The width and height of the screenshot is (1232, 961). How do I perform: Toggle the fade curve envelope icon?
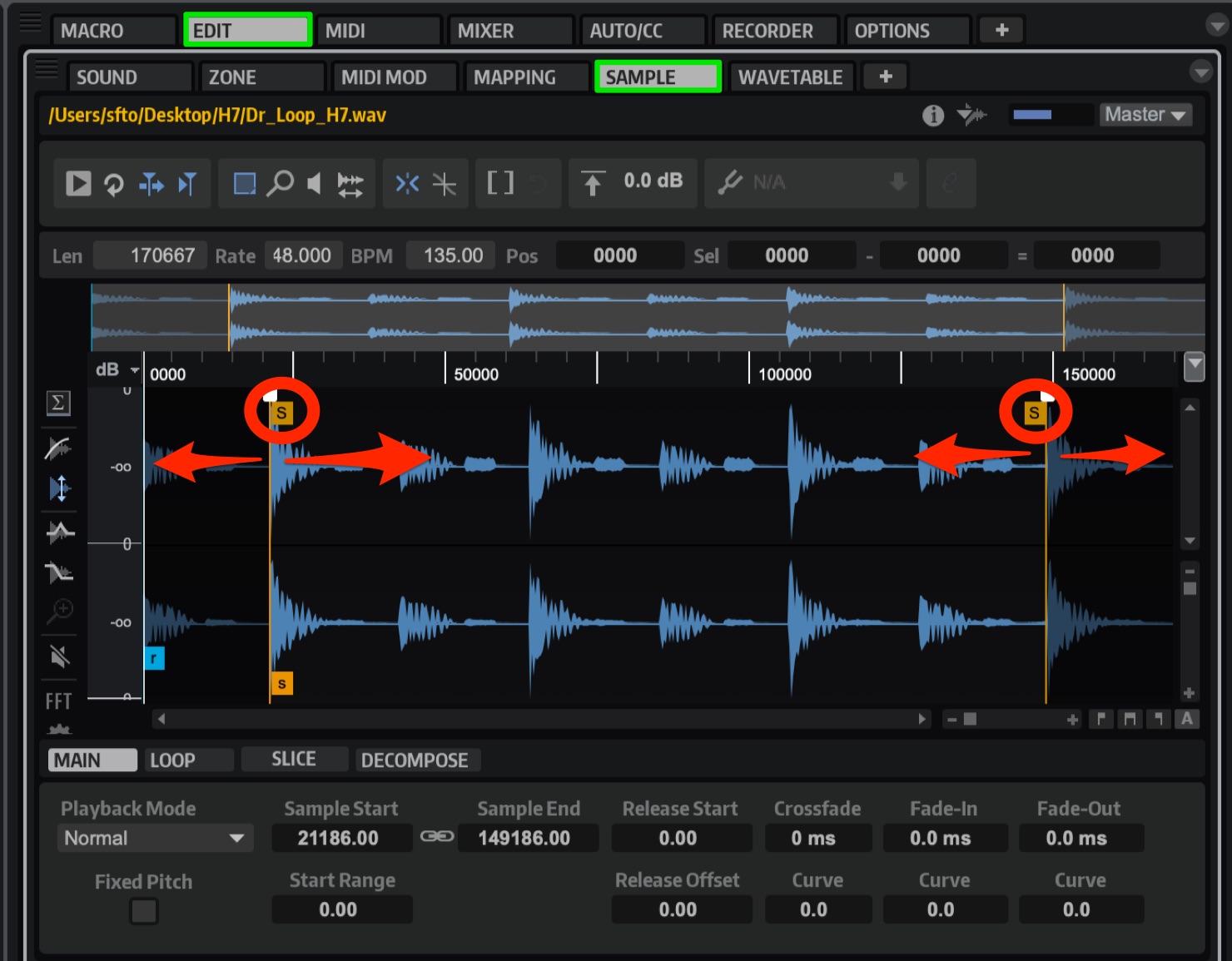58,448
